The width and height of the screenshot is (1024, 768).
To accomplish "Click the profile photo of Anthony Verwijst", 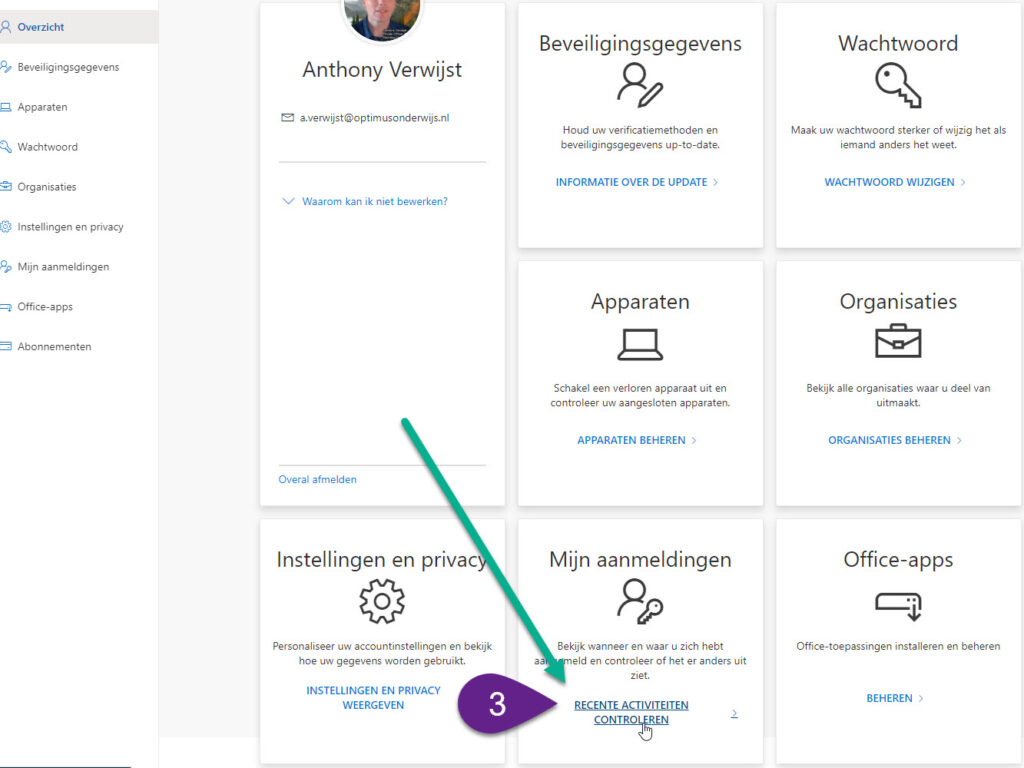I will (382, 17).
